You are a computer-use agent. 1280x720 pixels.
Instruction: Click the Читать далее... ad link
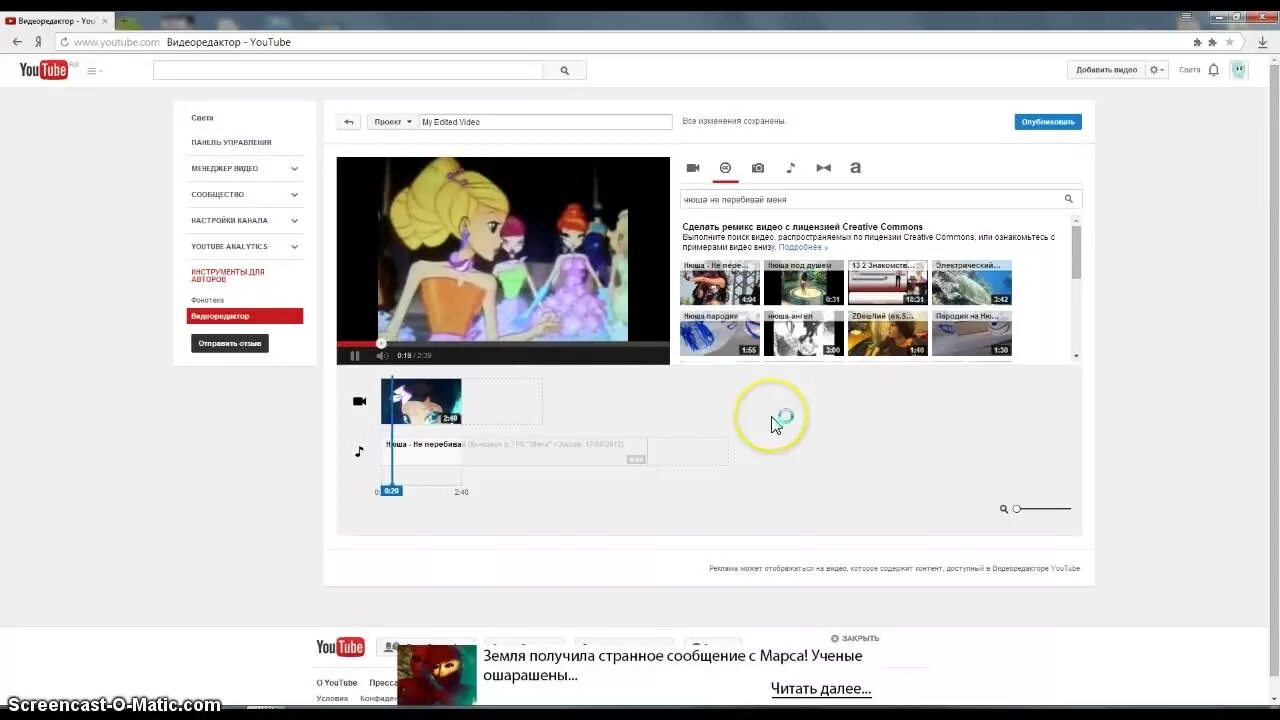point(821,688)
